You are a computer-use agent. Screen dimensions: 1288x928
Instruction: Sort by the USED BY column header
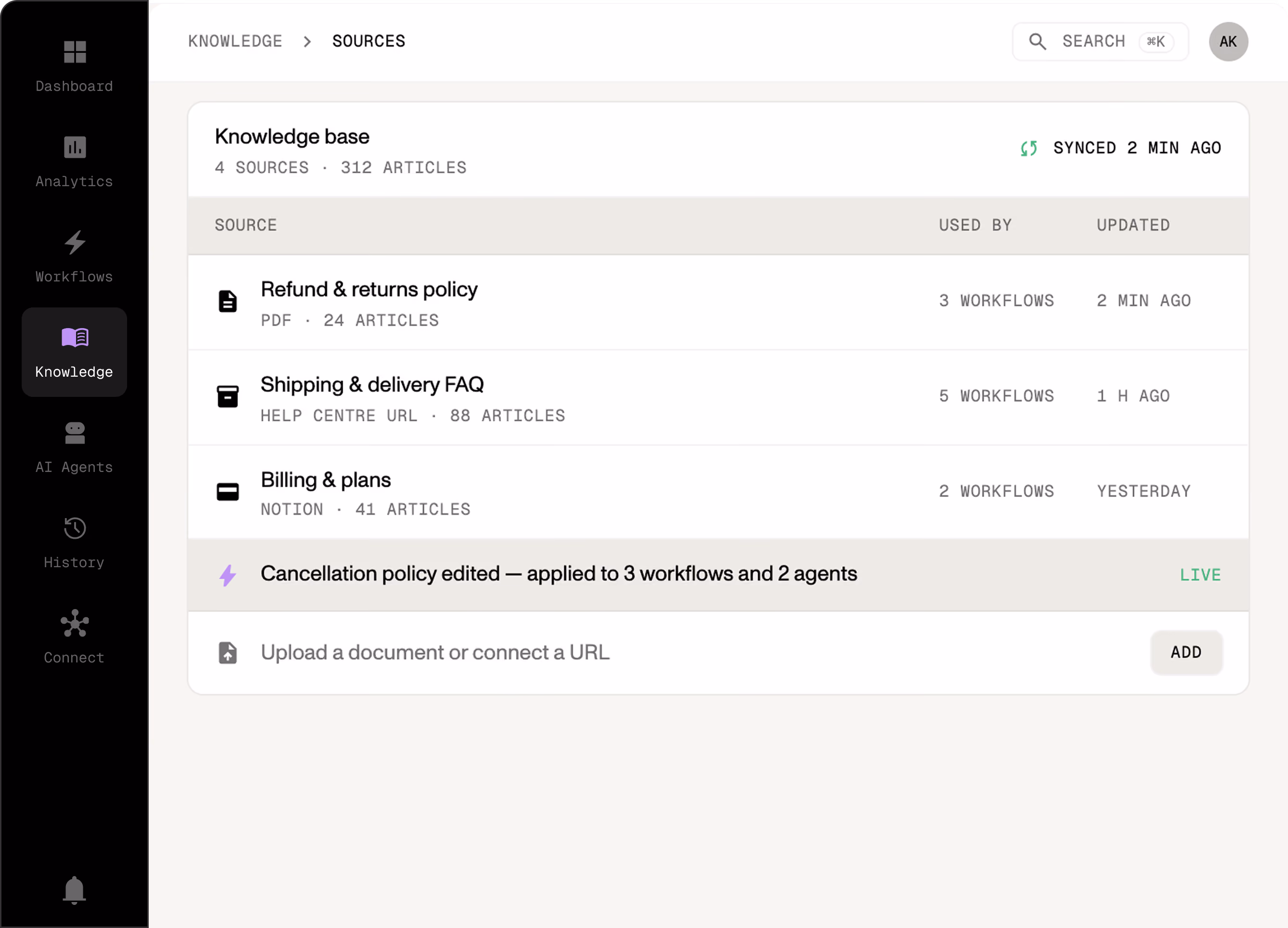click(975, 225)
